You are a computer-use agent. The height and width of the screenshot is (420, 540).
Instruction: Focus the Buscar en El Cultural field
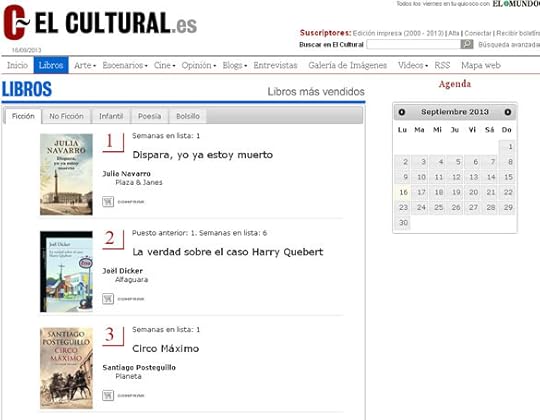413,44
